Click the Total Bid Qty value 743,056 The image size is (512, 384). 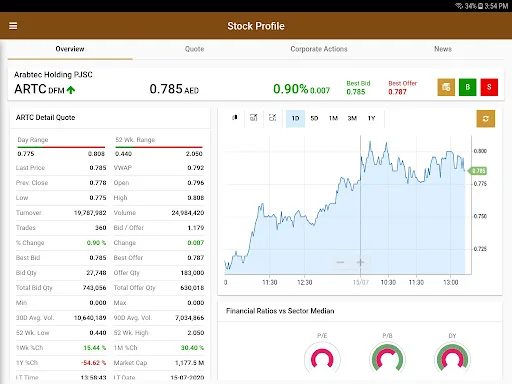tap(95, 288)
